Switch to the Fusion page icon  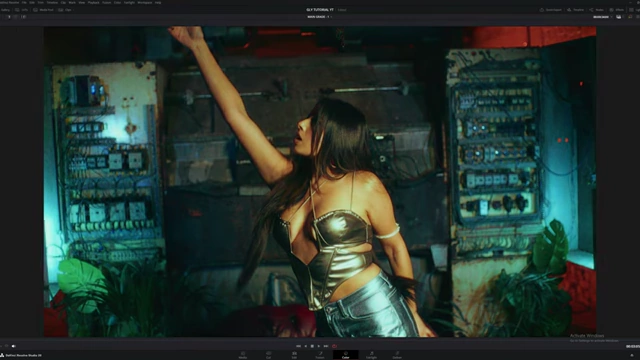[320, 355]
